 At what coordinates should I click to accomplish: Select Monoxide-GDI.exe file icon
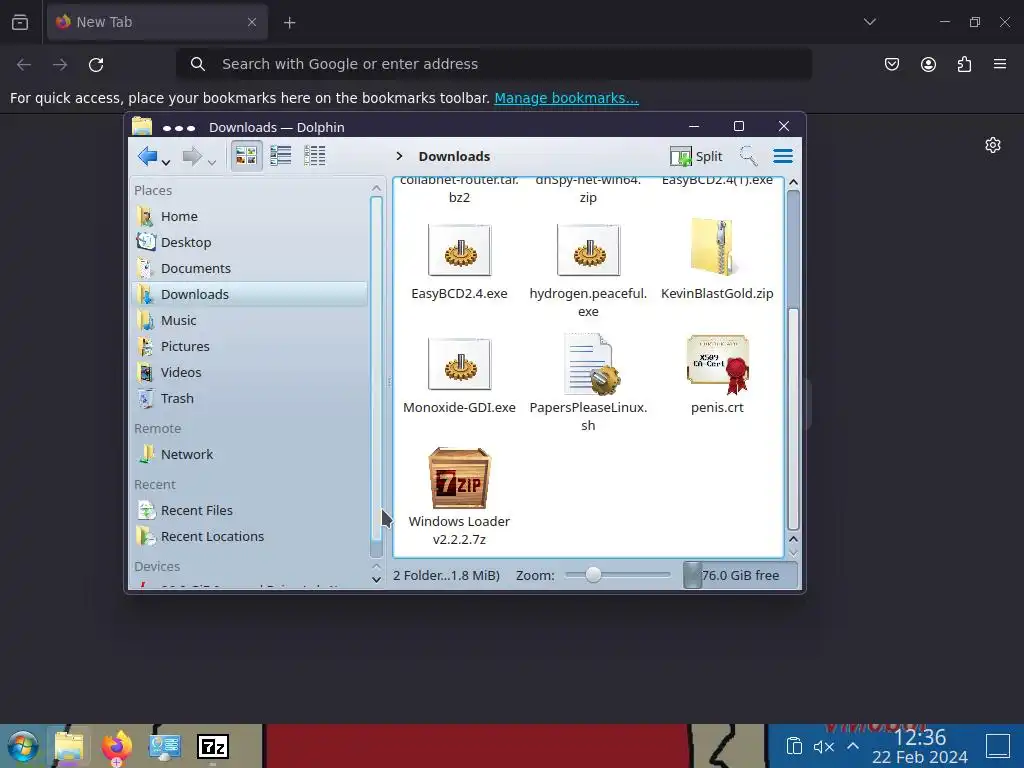click(x=459, y=364)
